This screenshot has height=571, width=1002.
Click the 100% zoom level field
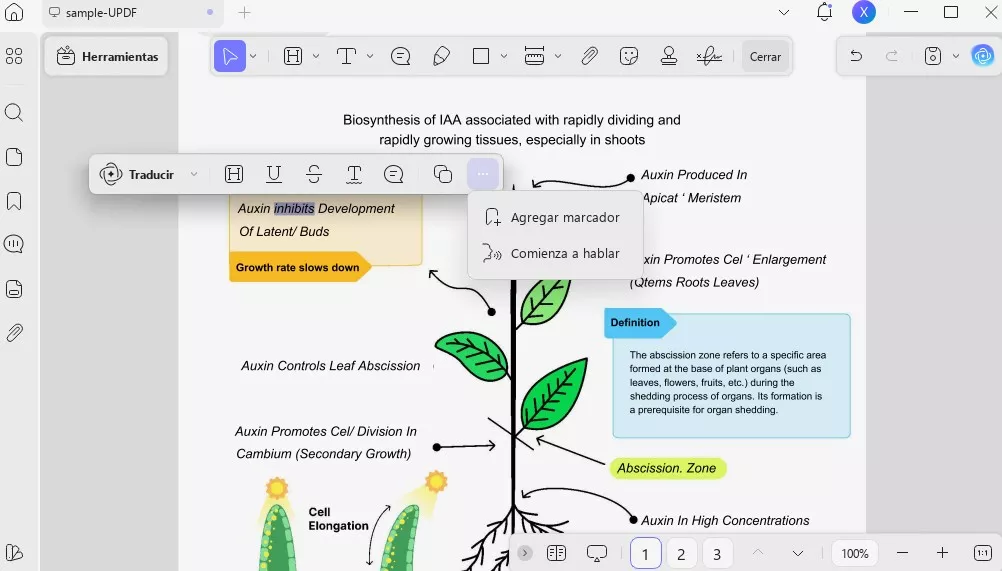(854, 553)
